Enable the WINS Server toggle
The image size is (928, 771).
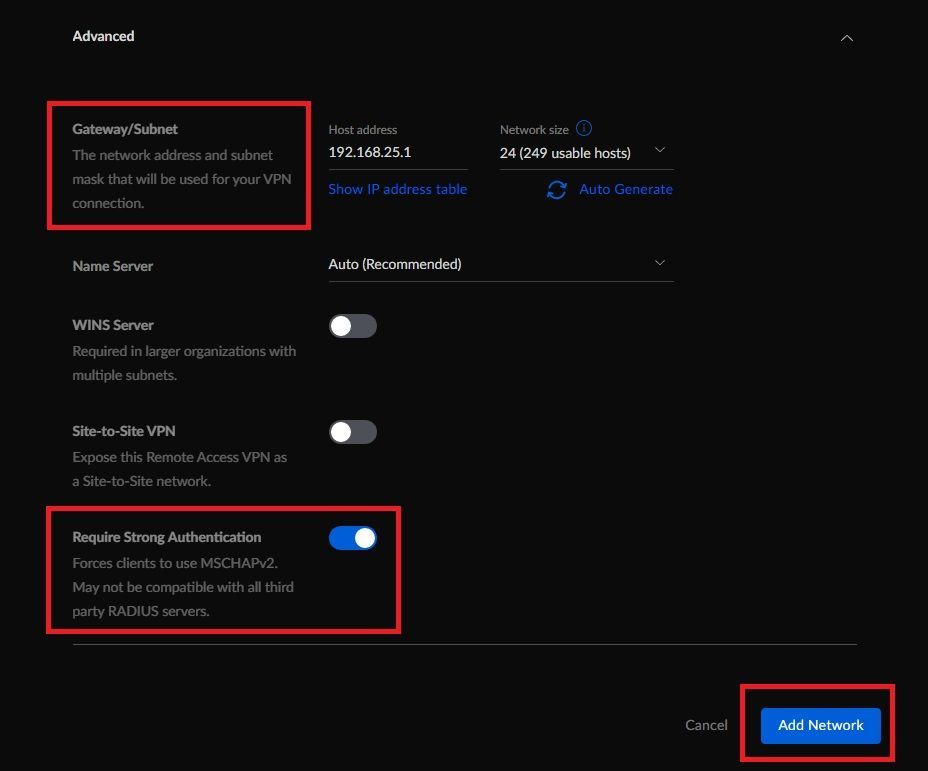[x=352, y=326]
